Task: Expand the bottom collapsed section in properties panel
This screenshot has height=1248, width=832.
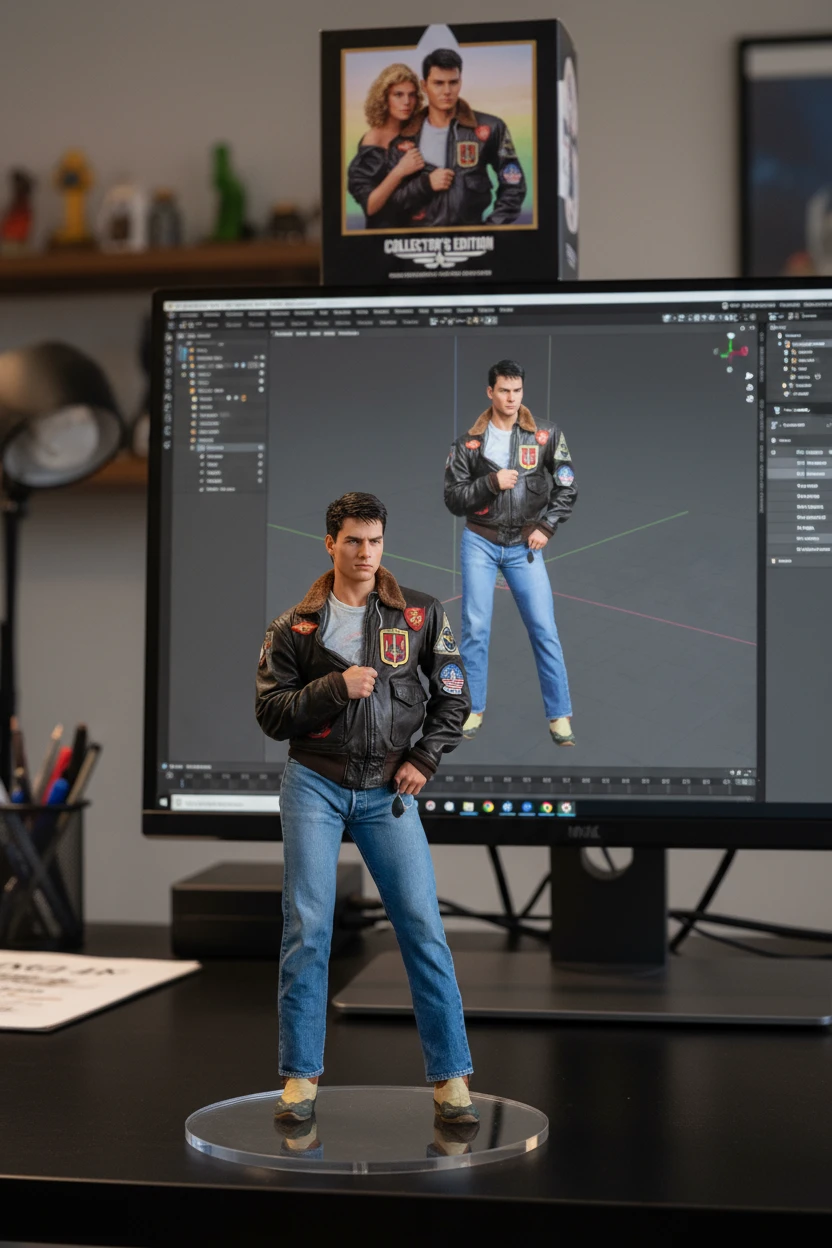Action: [773, 561]
